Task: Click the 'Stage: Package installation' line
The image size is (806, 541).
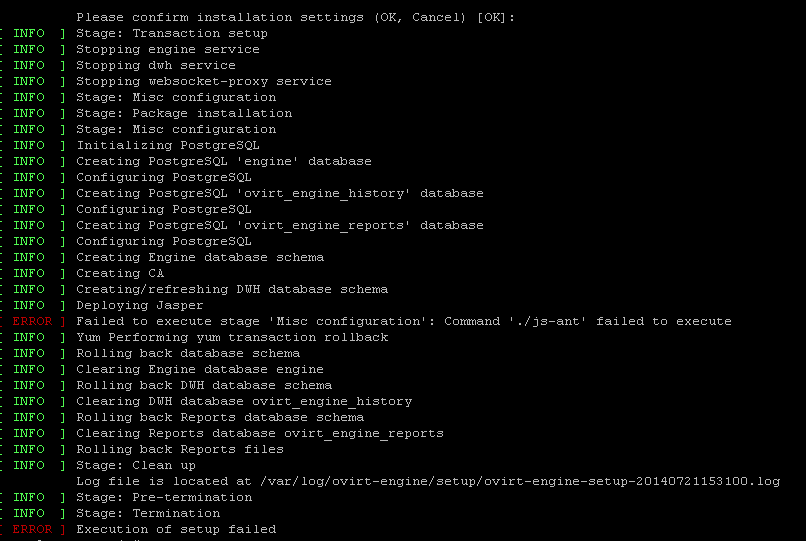Action: click(184, 113)
